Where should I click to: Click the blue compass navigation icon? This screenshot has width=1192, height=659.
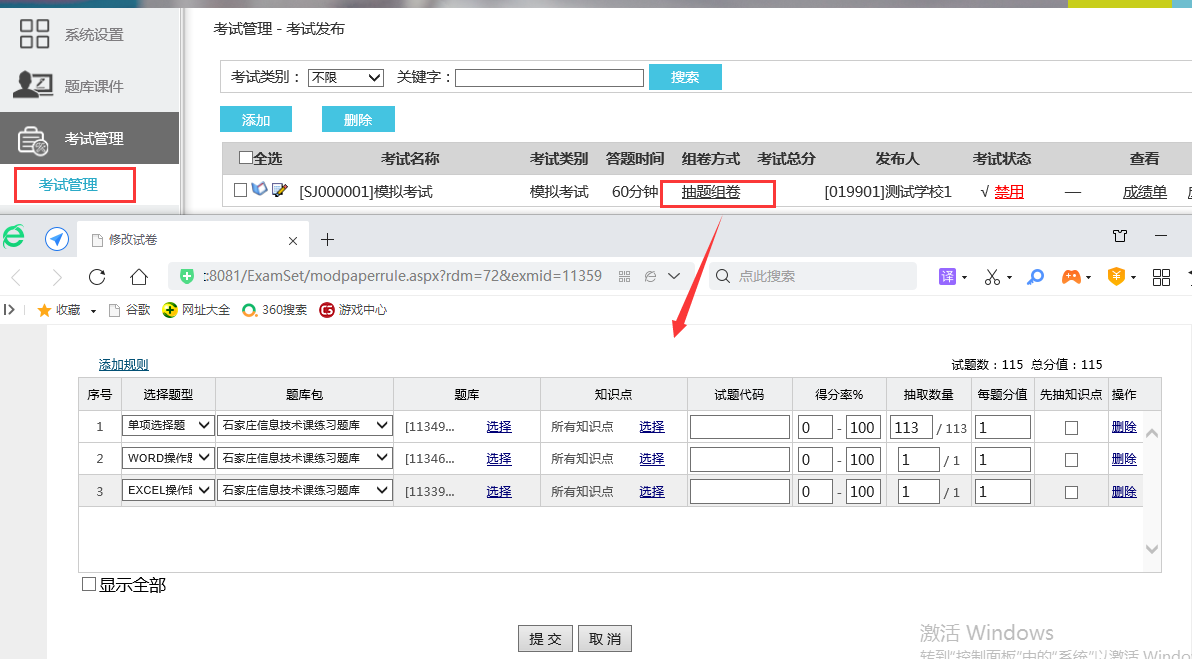(x=57, y=239)
